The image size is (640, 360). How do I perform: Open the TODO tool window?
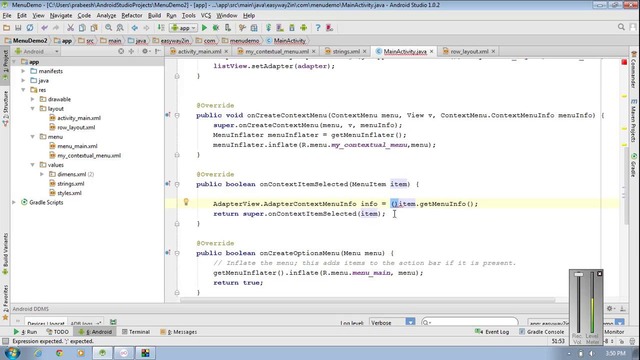coord(58,332)
